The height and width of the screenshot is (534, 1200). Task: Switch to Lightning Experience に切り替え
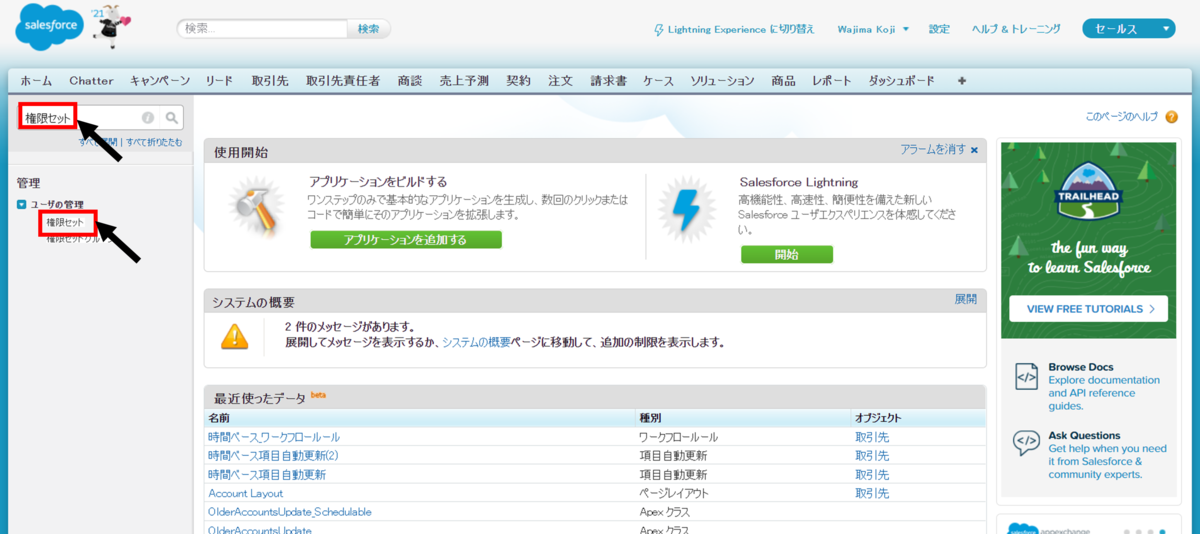coord(736,29)
